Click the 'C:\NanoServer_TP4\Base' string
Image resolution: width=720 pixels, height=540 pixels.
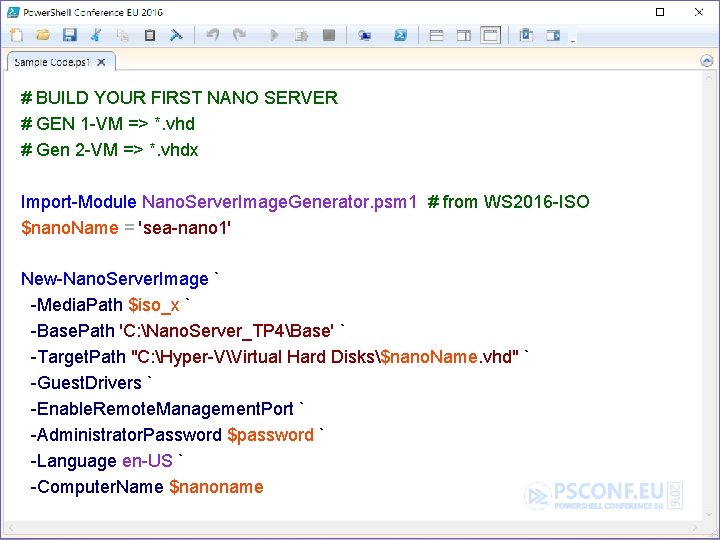tap(227, 331)
